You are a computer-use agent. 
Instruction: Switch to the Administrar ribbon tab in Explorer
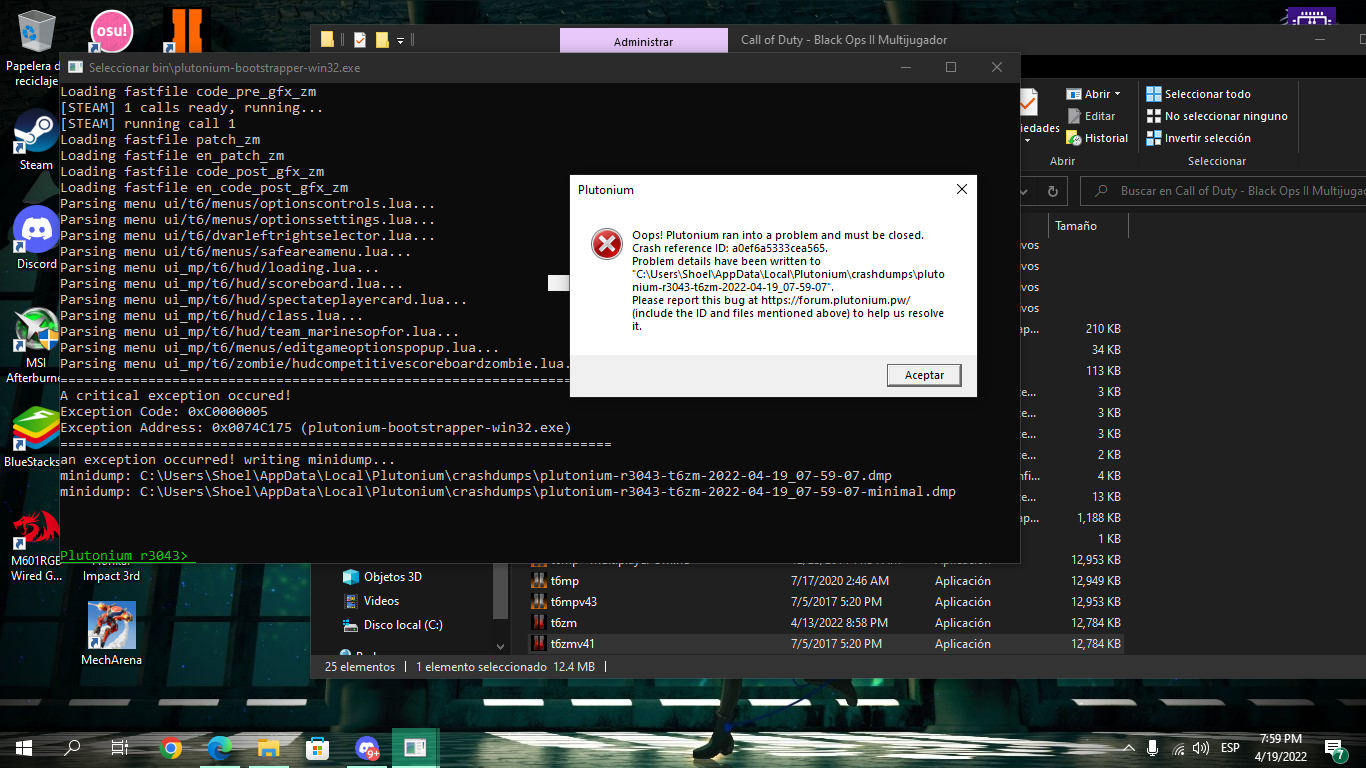point(643,41)
